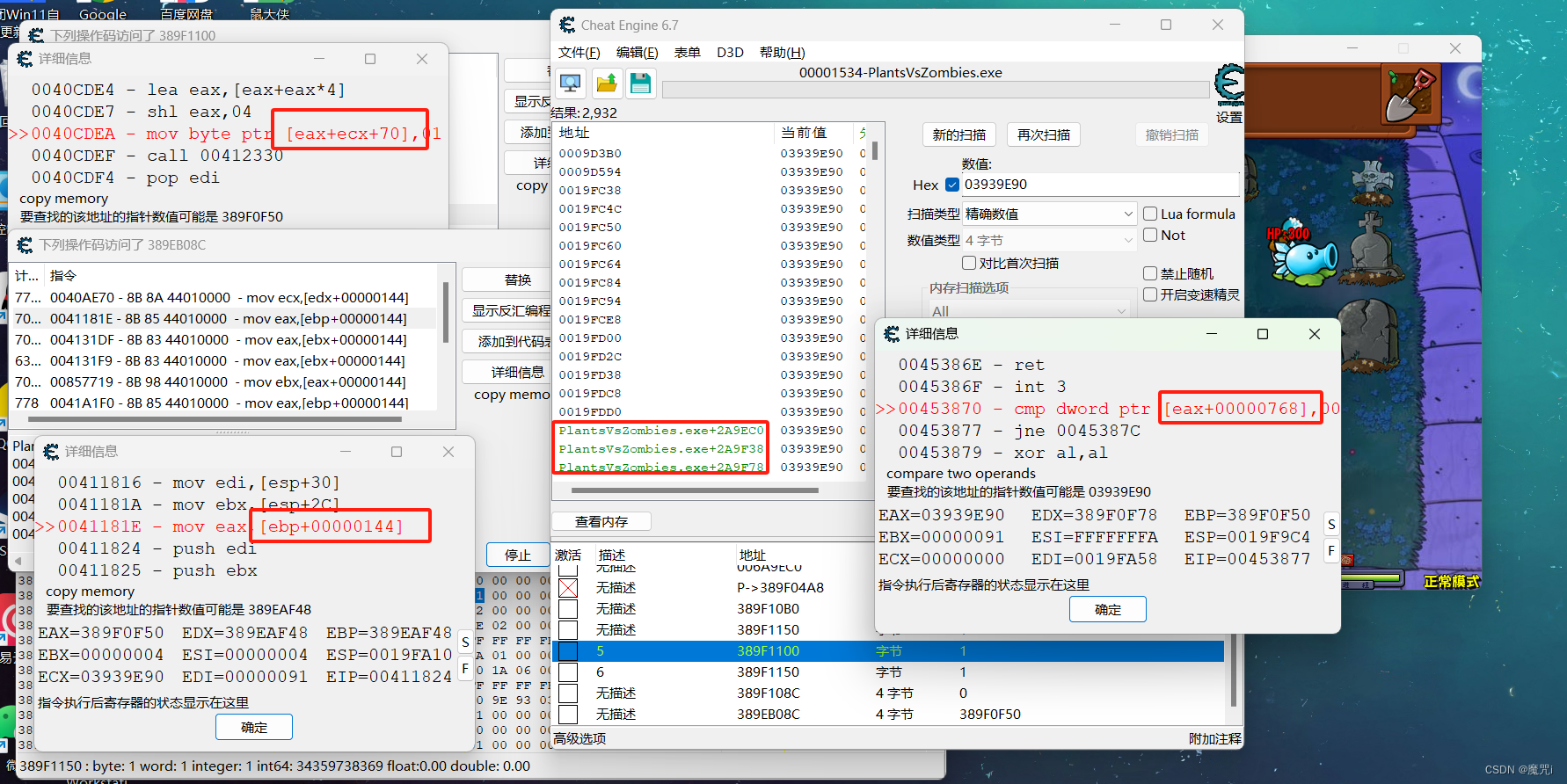Click the 停止 button
The height and width of the screenshot is (784, 1567).
coord(517,555)
